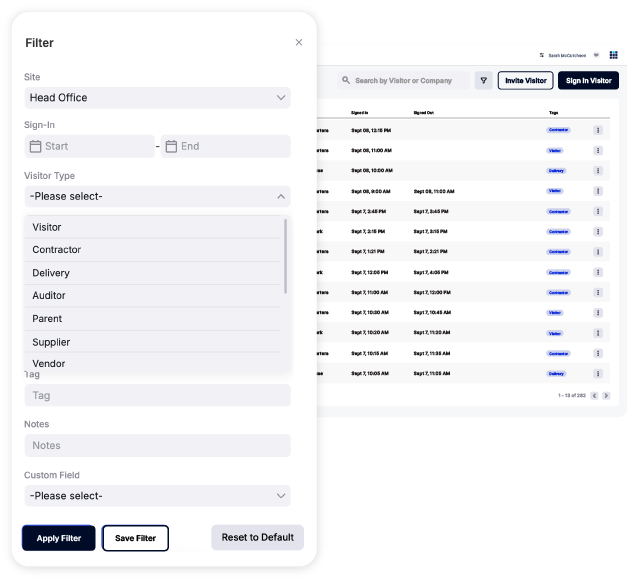Close the Filter panel with X
Viewport: 628px width, 581px height.
pos(299,43)
